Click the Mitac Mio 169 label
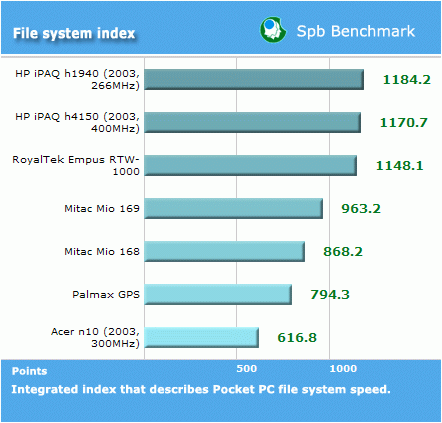Image resolution: width=442 pixels, height=423 pixels. coord(102,209)
